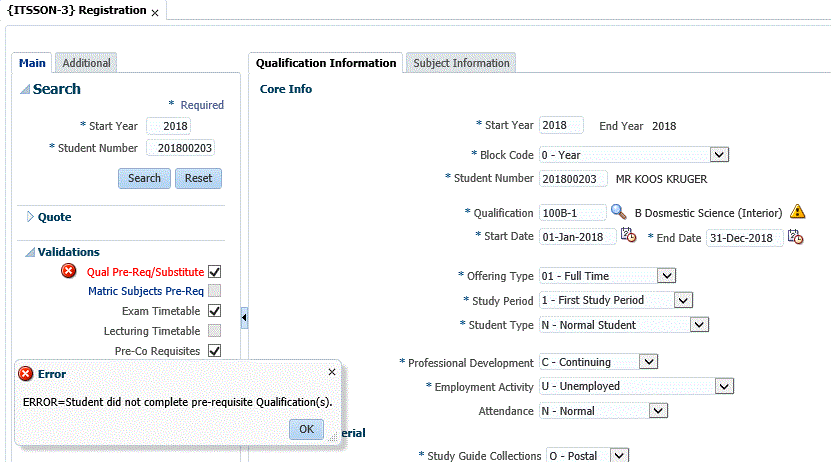This screenshot has width=831, height=462.
Task: Close the Error dialog with X
Action: click(x=332, y=372)
